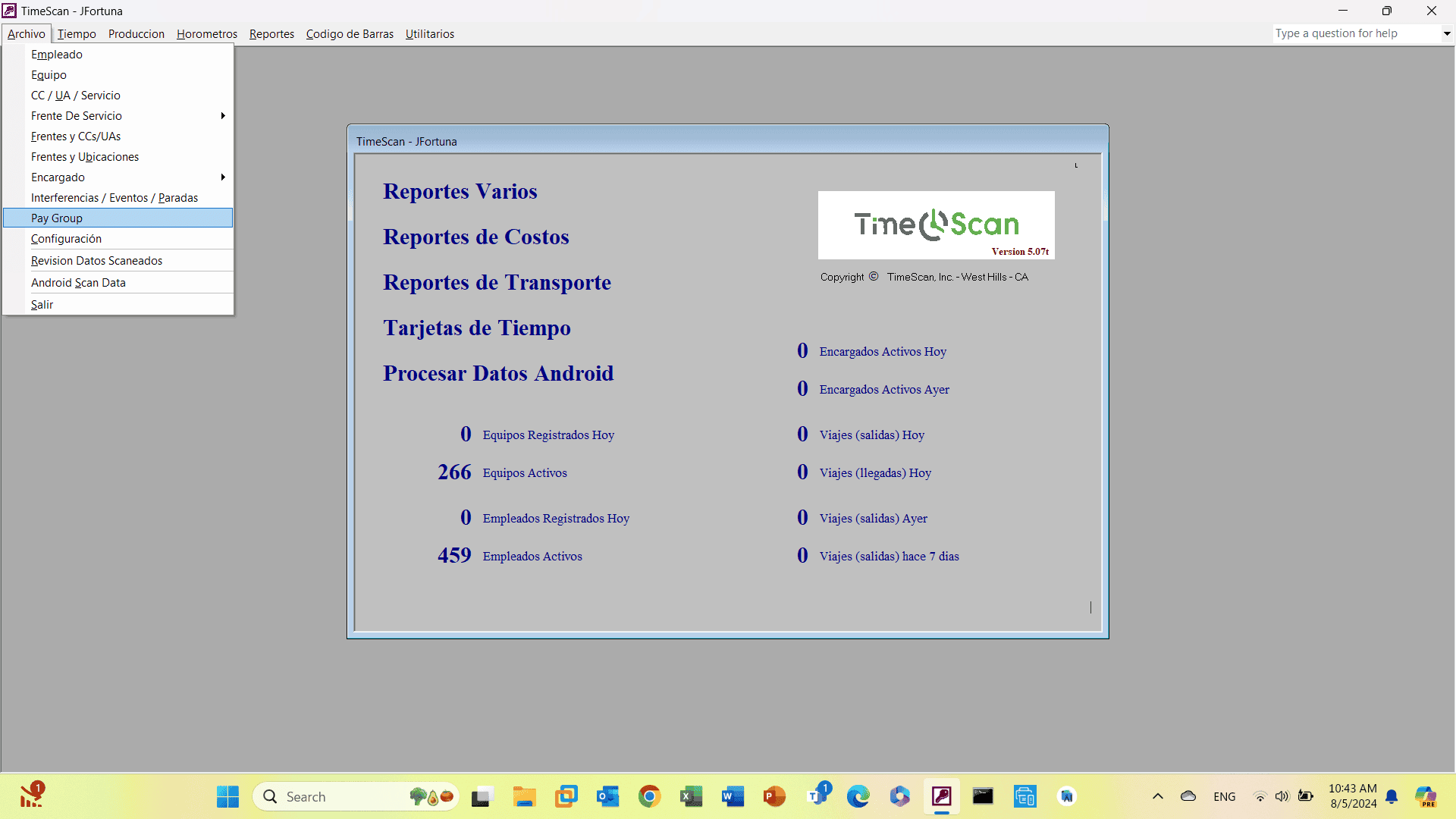Open Microsoft Edge from the taskbar
This screenshot has height=819, width=1456.
coord(858,796)
